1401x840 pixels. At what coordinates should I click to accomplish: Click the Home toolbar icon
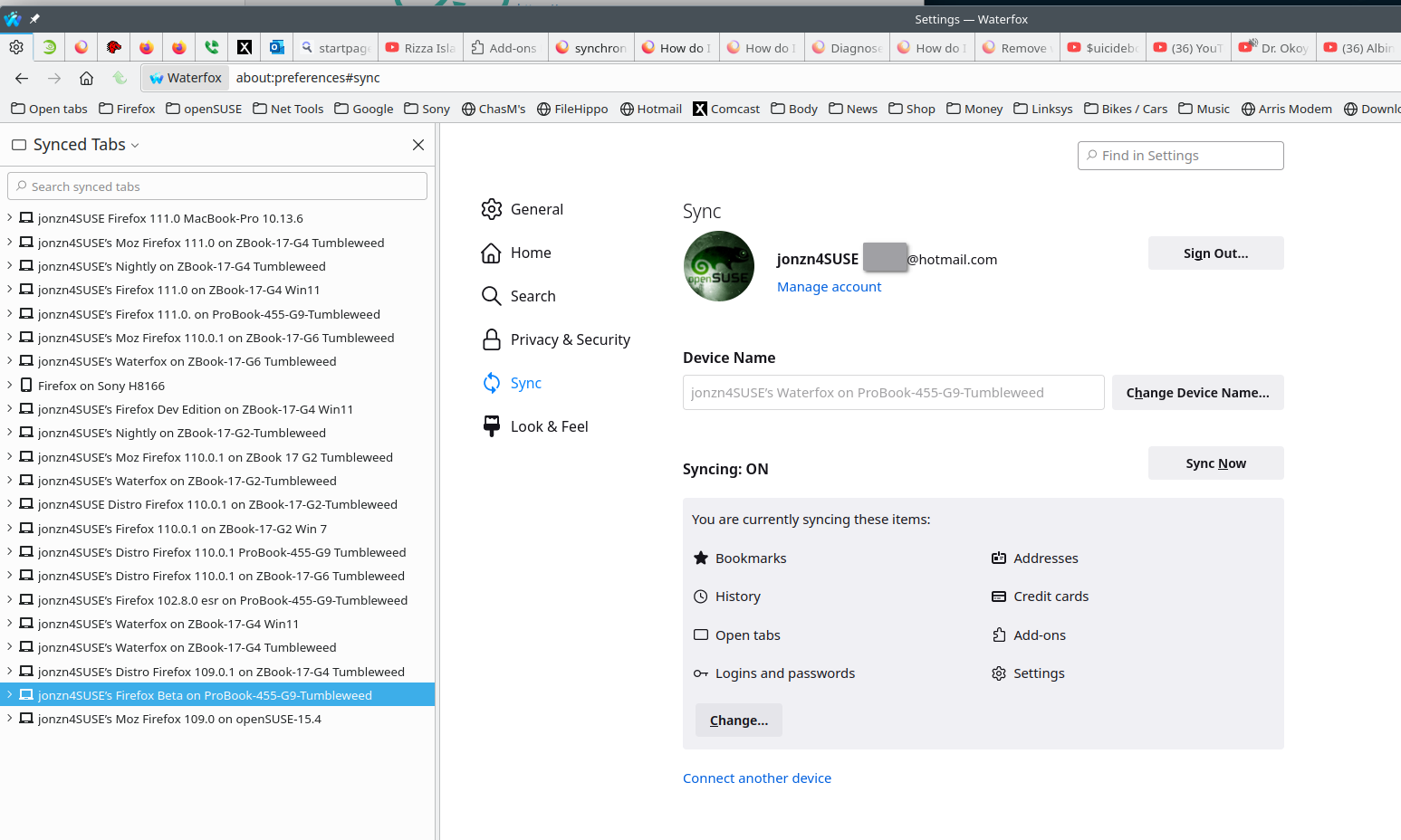[86, 78]
